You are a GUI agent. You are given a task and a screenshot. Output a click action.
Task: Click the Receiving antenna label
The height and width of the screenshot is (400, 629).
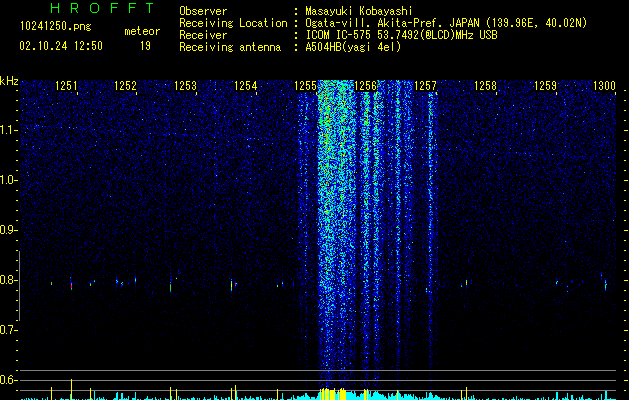[x=230, y=47]
